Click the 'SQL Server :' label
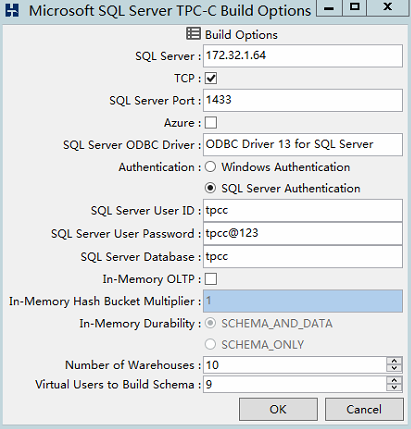Screen dimensions: 411x429 coord(168,56)
